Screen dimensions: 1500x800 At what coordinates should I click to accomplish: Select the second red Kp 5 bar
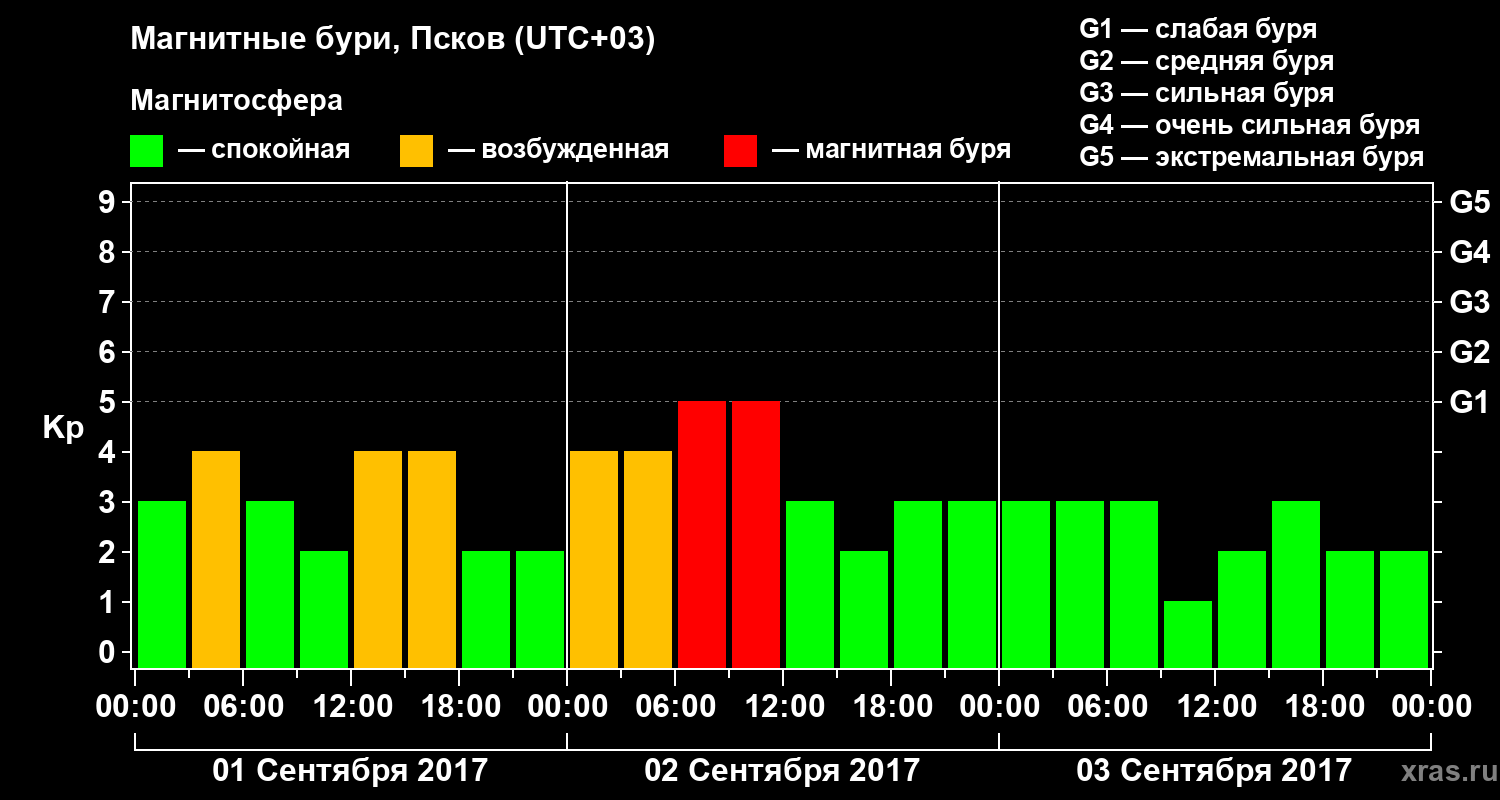pos(756,534)
